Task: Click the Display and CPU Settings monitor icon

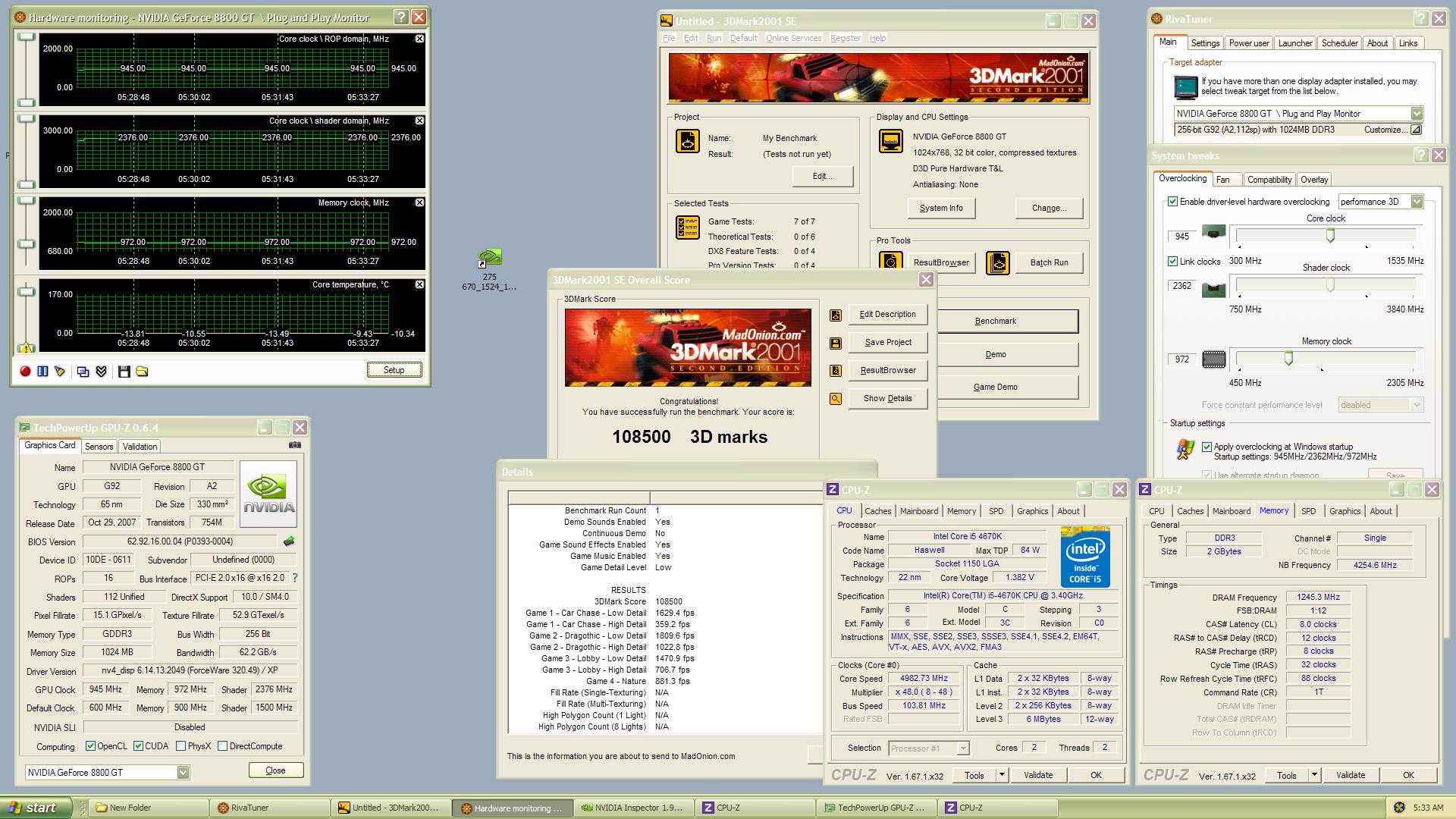Action: pos(891,141)
